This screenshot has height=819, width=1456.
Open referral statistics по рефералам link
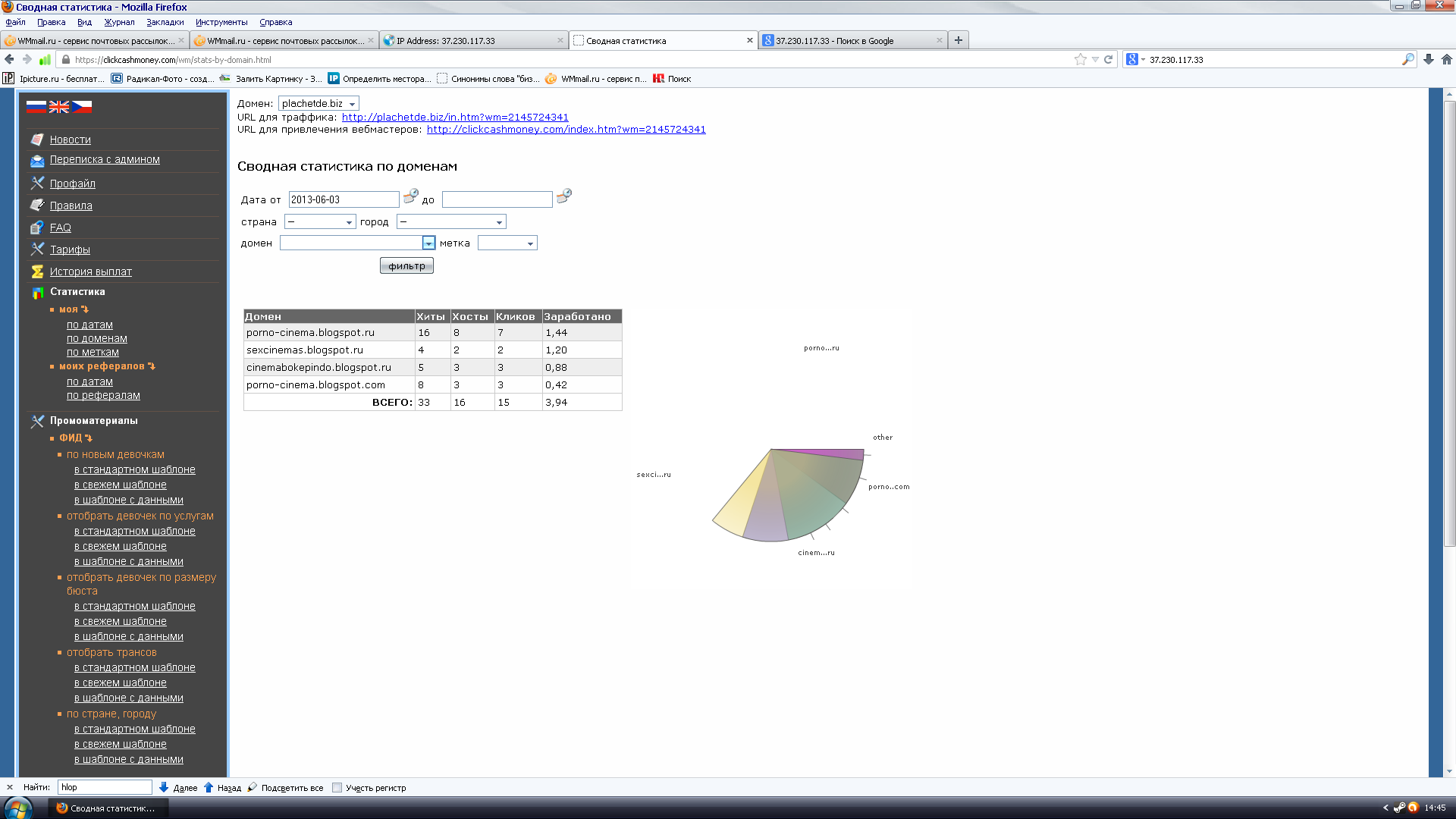pyautogui.click(x=103, y=395)
